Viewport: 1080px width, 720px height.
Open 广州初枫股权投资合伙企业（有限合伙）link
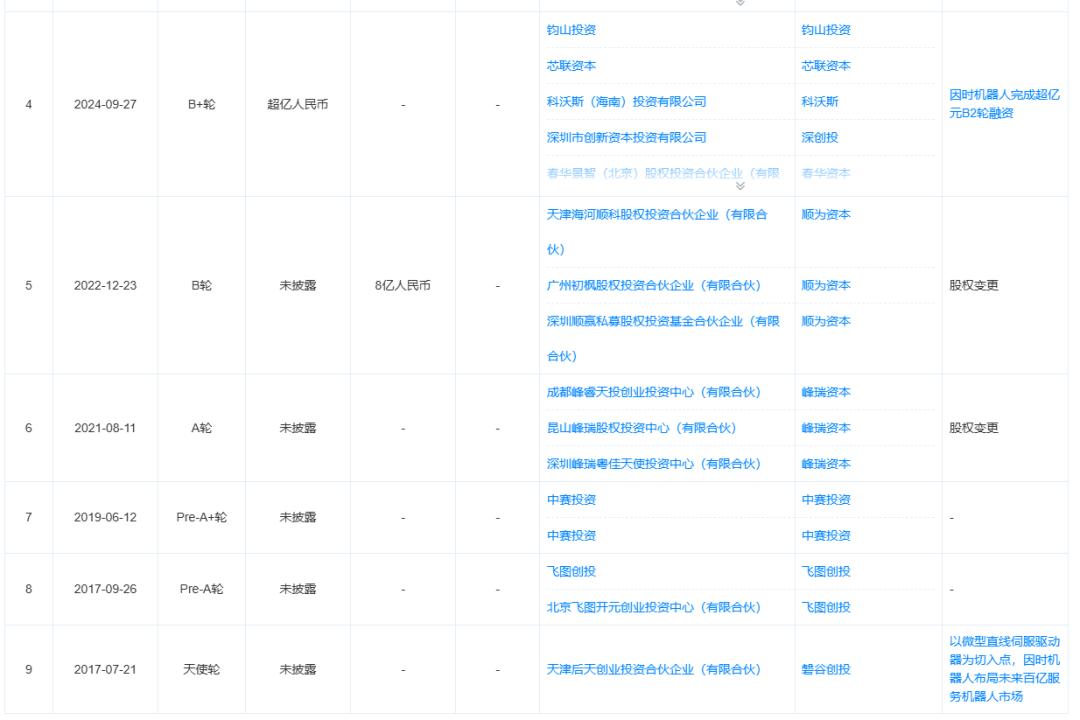point(653,285)
